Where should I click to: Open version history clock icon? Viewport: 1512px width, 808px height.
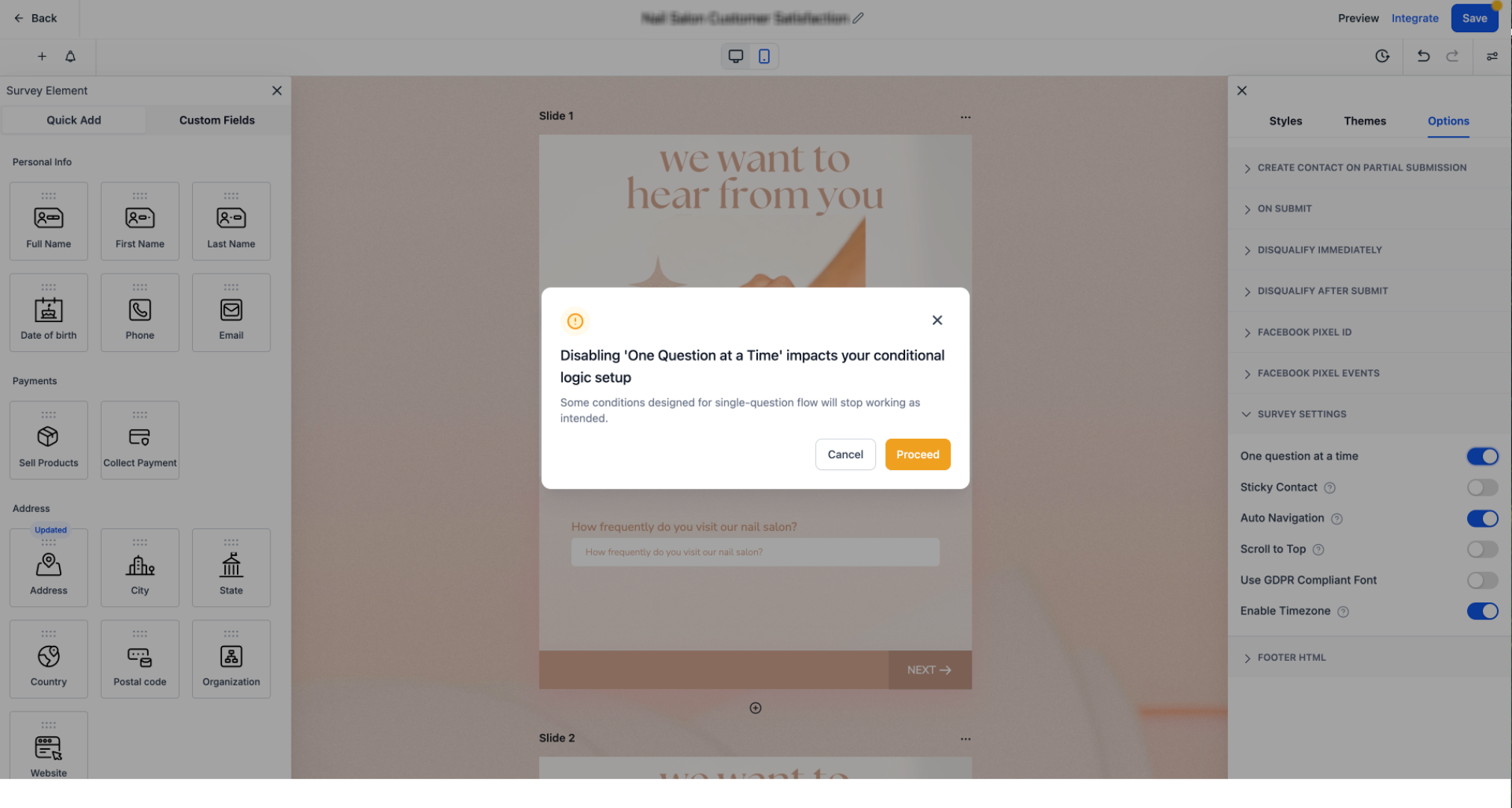coord(1382,56)
